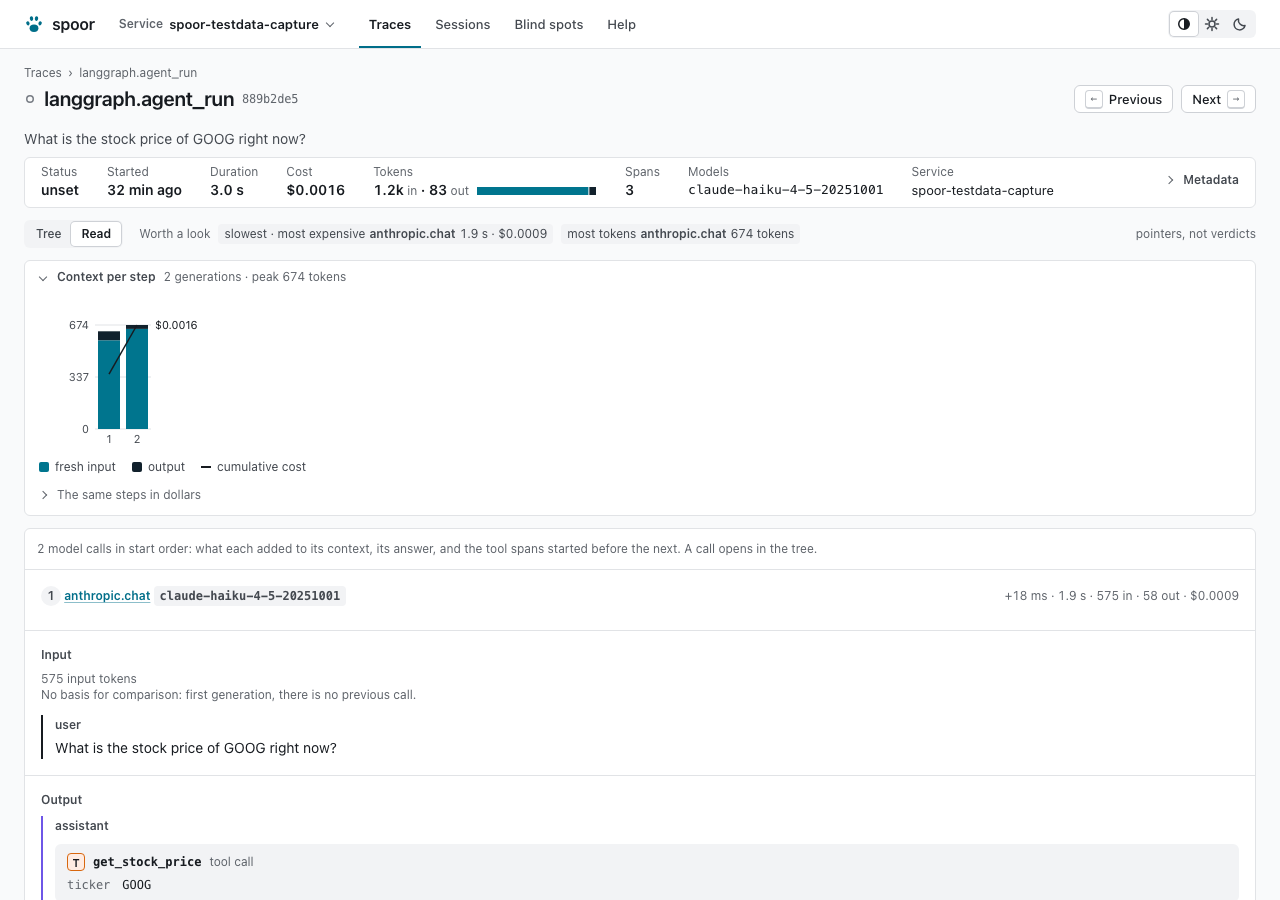Click claude-haiku-4-5-20251001 model badge in step 1
Screen dimensions: 1280x900
(250, 596)
